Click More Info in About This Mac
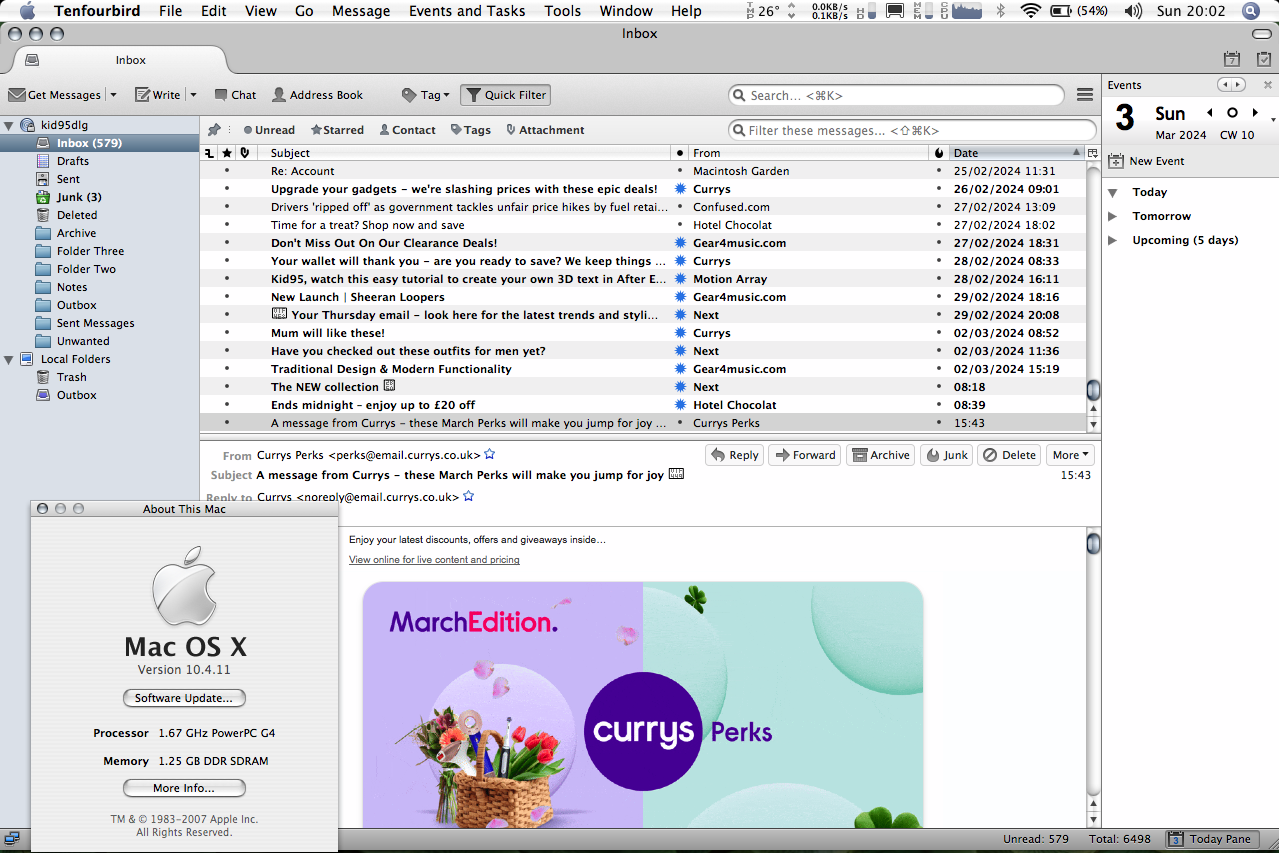 pos(184,788)
